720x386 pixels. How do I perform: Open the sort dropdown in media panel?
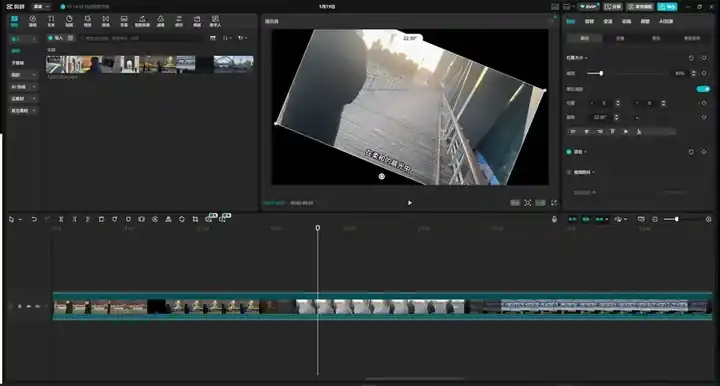pos(227,38)
